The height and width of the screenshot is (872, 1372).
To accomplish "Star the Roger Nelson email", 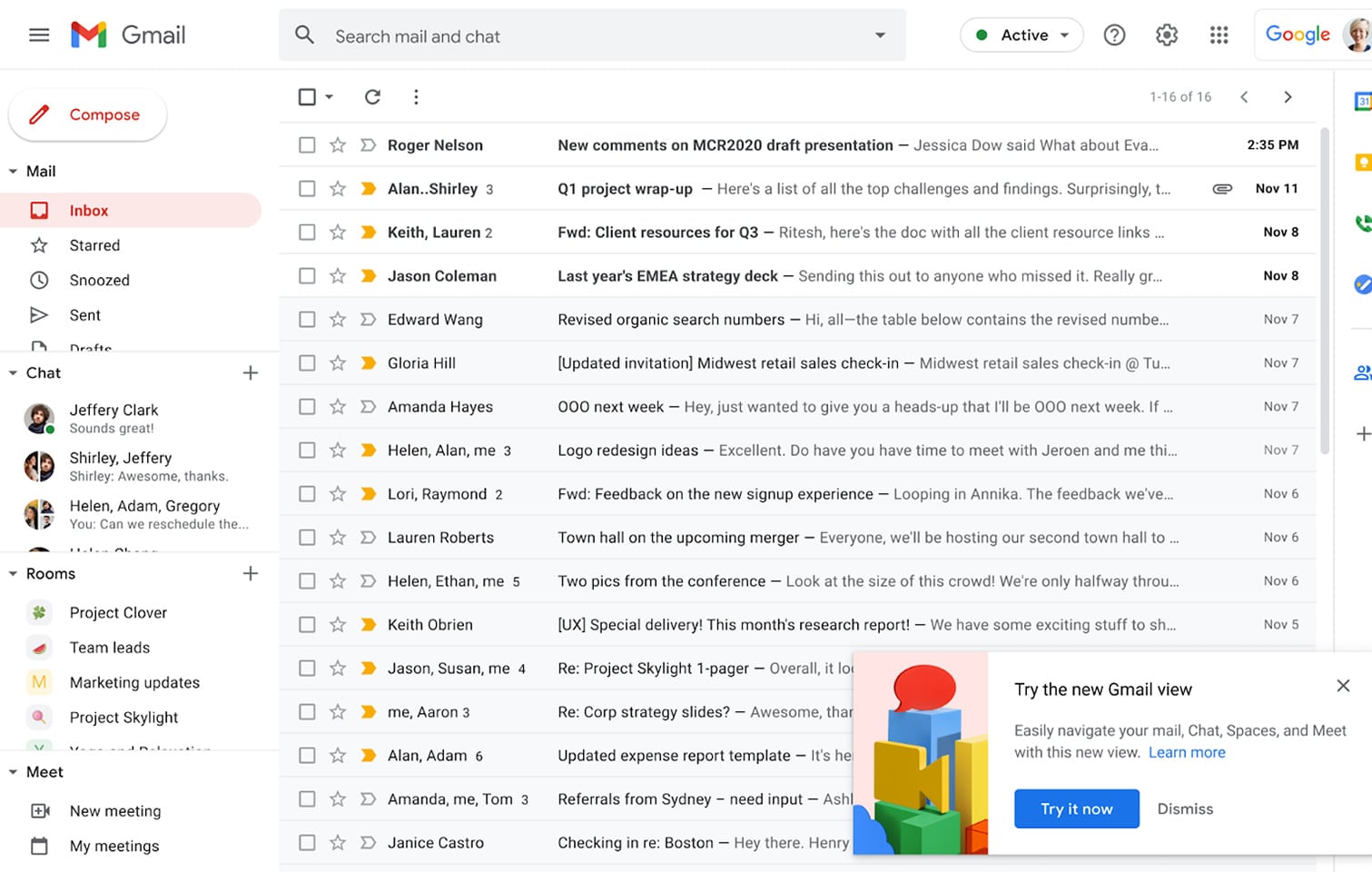I will (338, 145).
